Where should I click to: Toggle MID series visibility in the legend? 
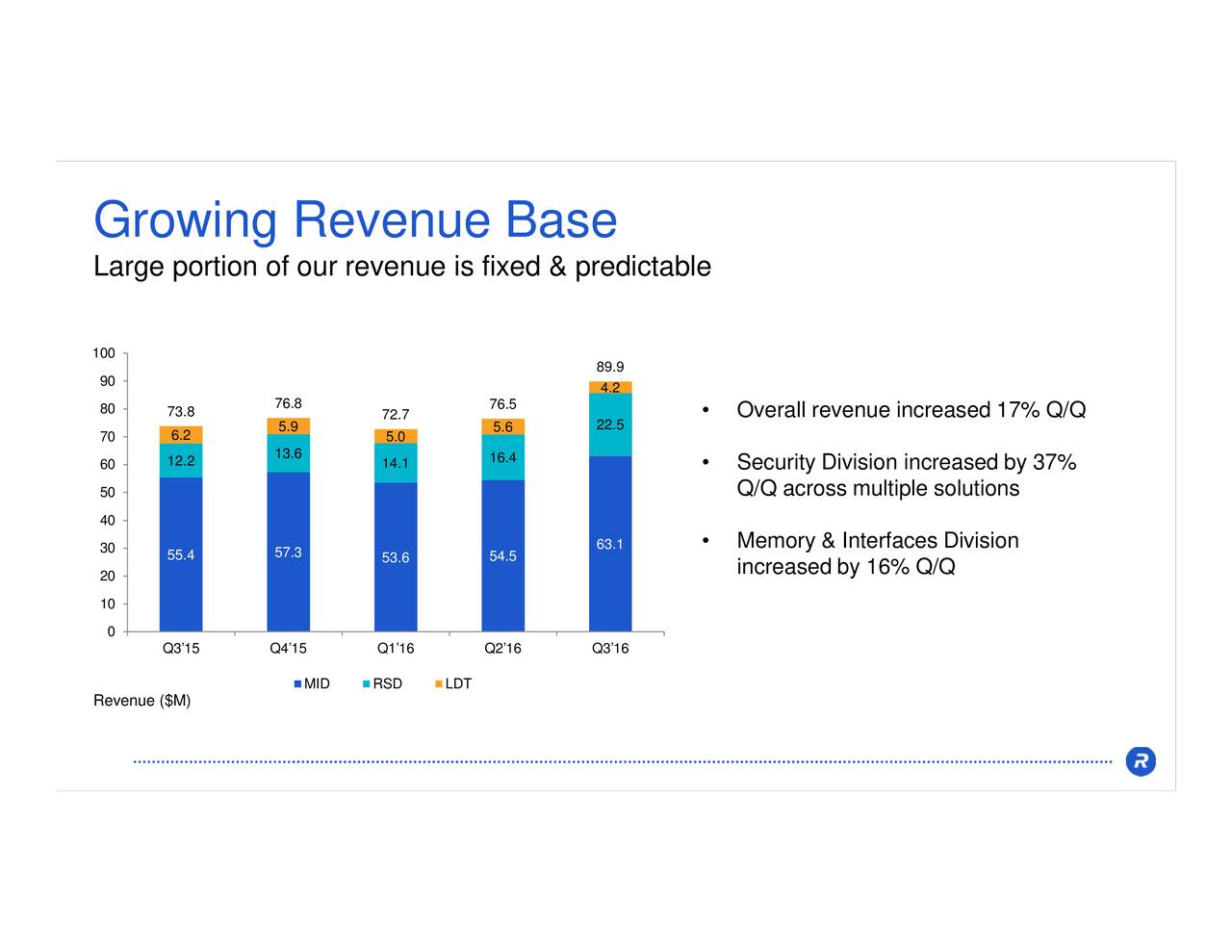pos(313,682)
